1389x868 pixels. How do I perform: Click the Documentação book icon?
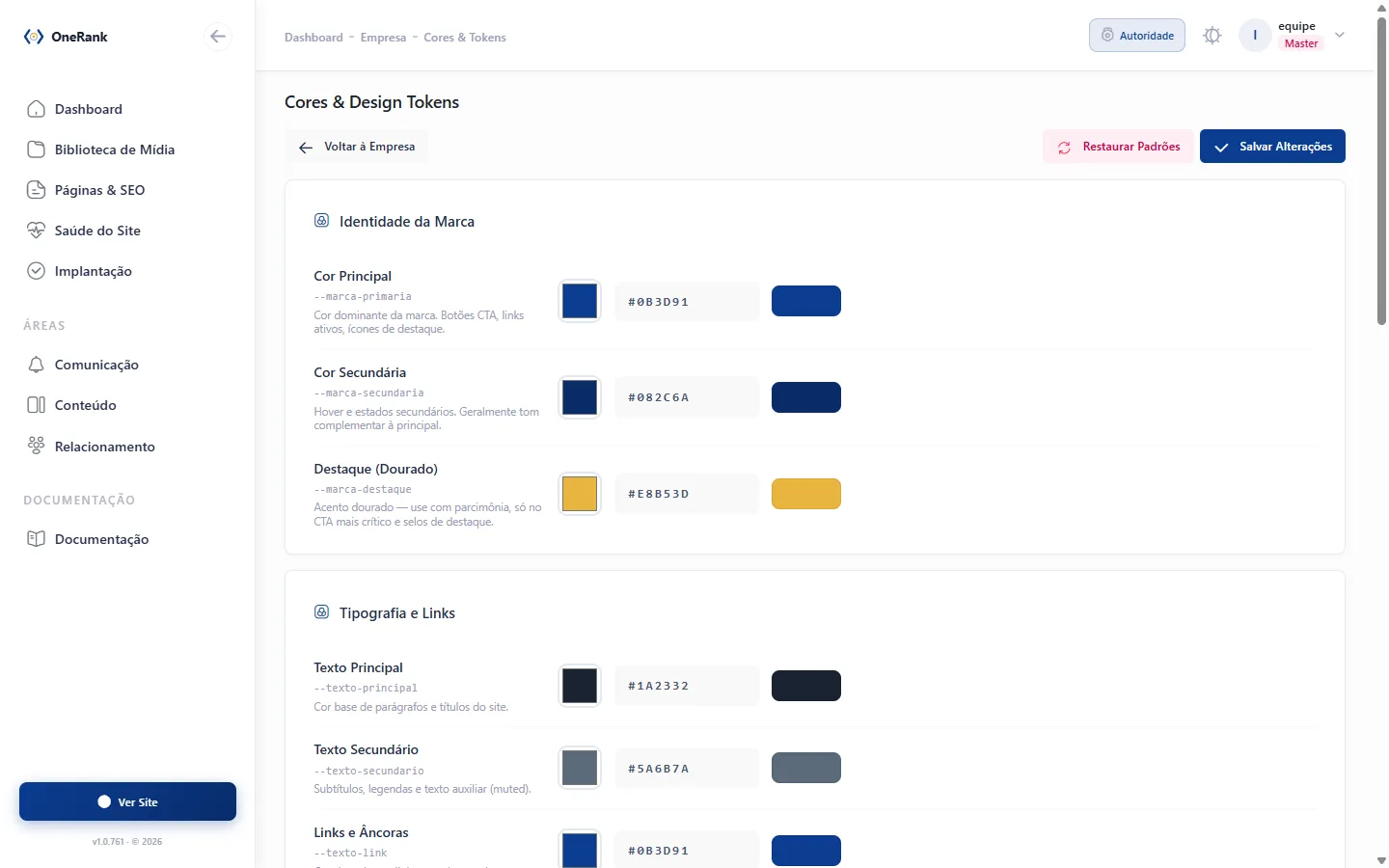point(37,539)
